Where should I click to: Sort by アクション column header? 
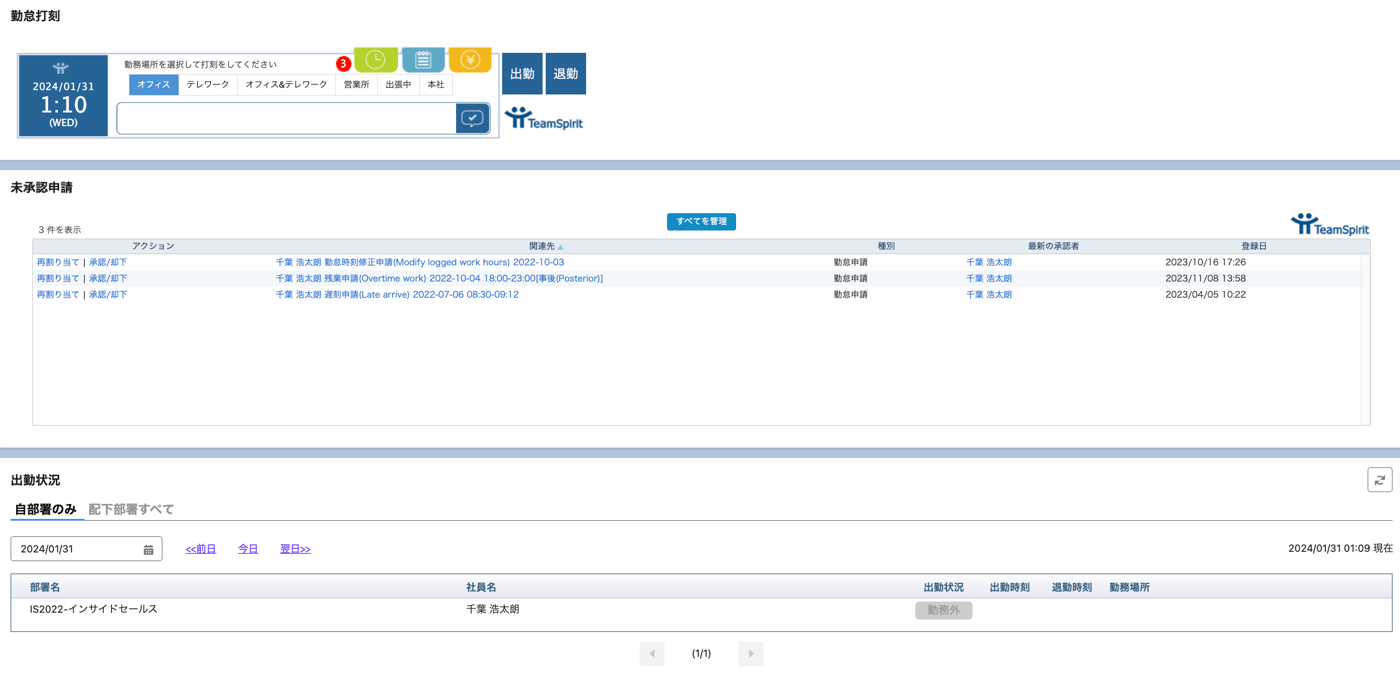[153, 246]
